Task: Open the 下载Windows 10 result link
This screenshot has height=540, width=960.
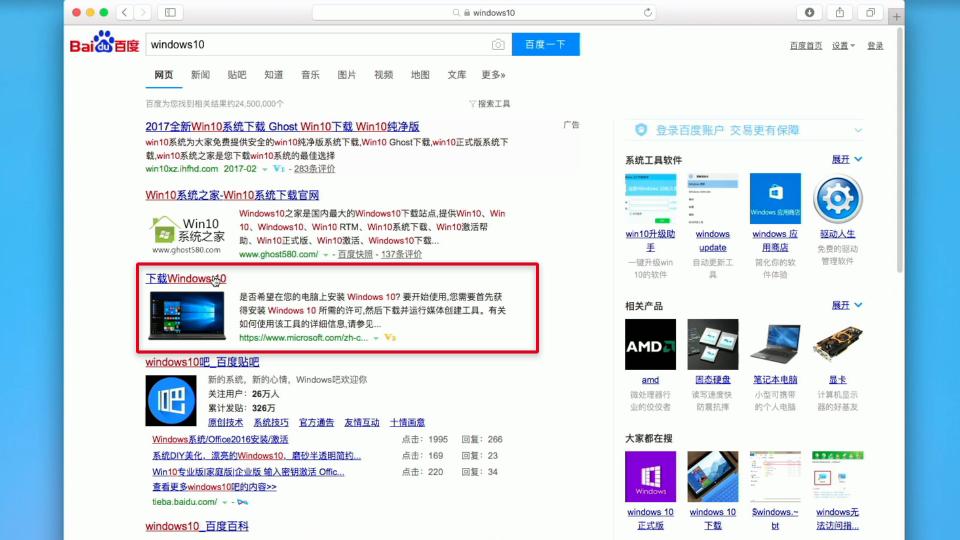Action: 186,279
